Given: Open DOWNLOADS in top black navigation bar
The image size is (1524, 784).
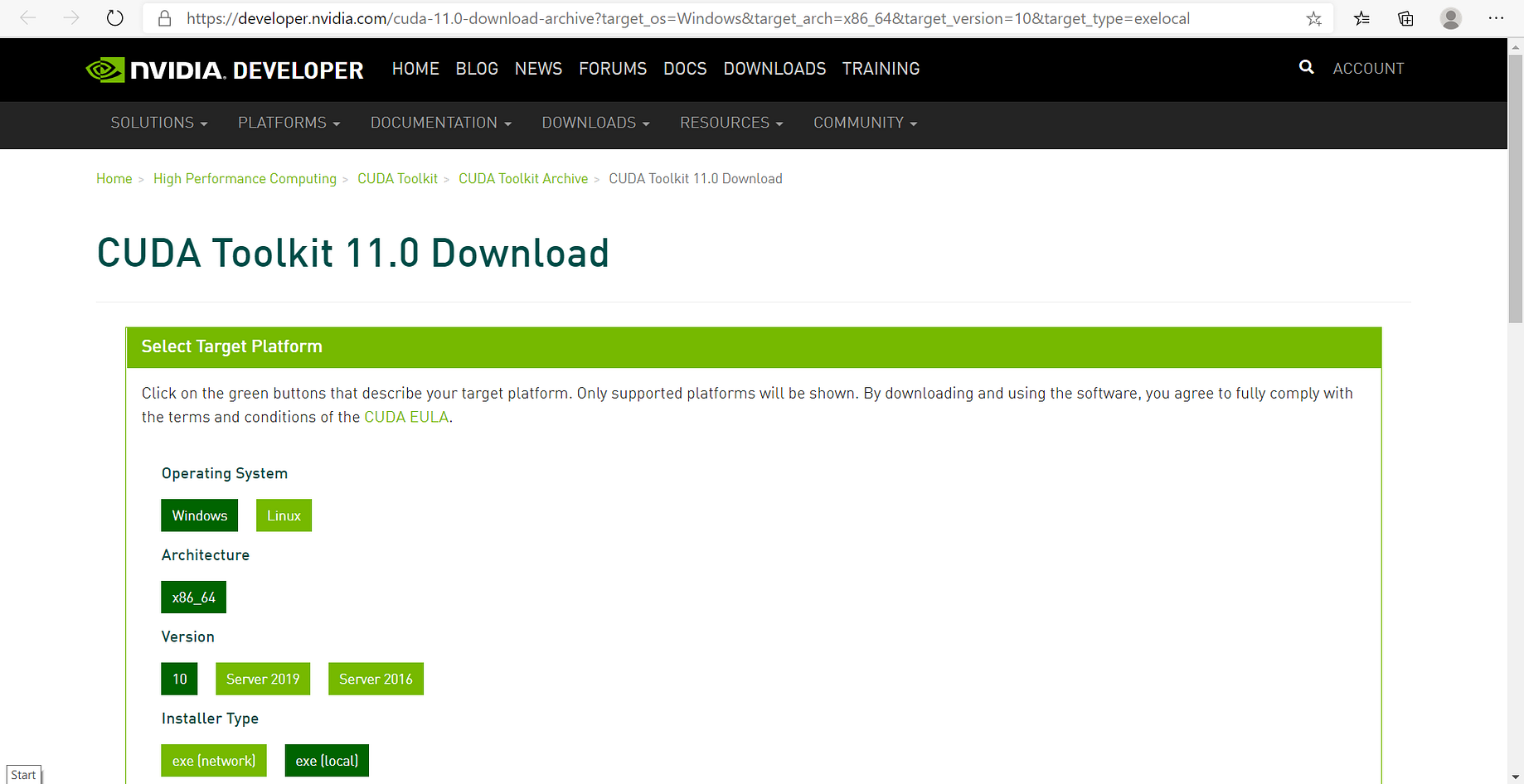Looking at the screenshot, I should click(774, 69).
